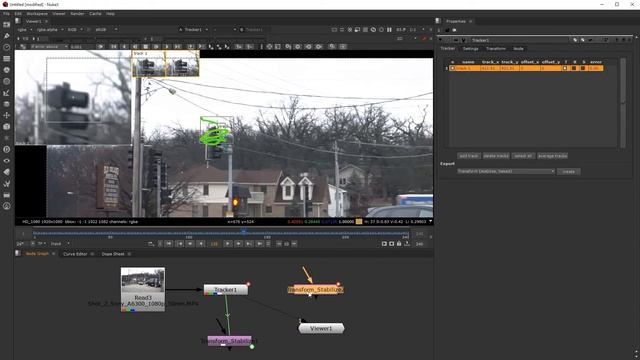This screenshot has width=640, height=360.
Task: Open the 3D nodes toolbar menu
Action: pyautogui.click(x=7, y=127)
